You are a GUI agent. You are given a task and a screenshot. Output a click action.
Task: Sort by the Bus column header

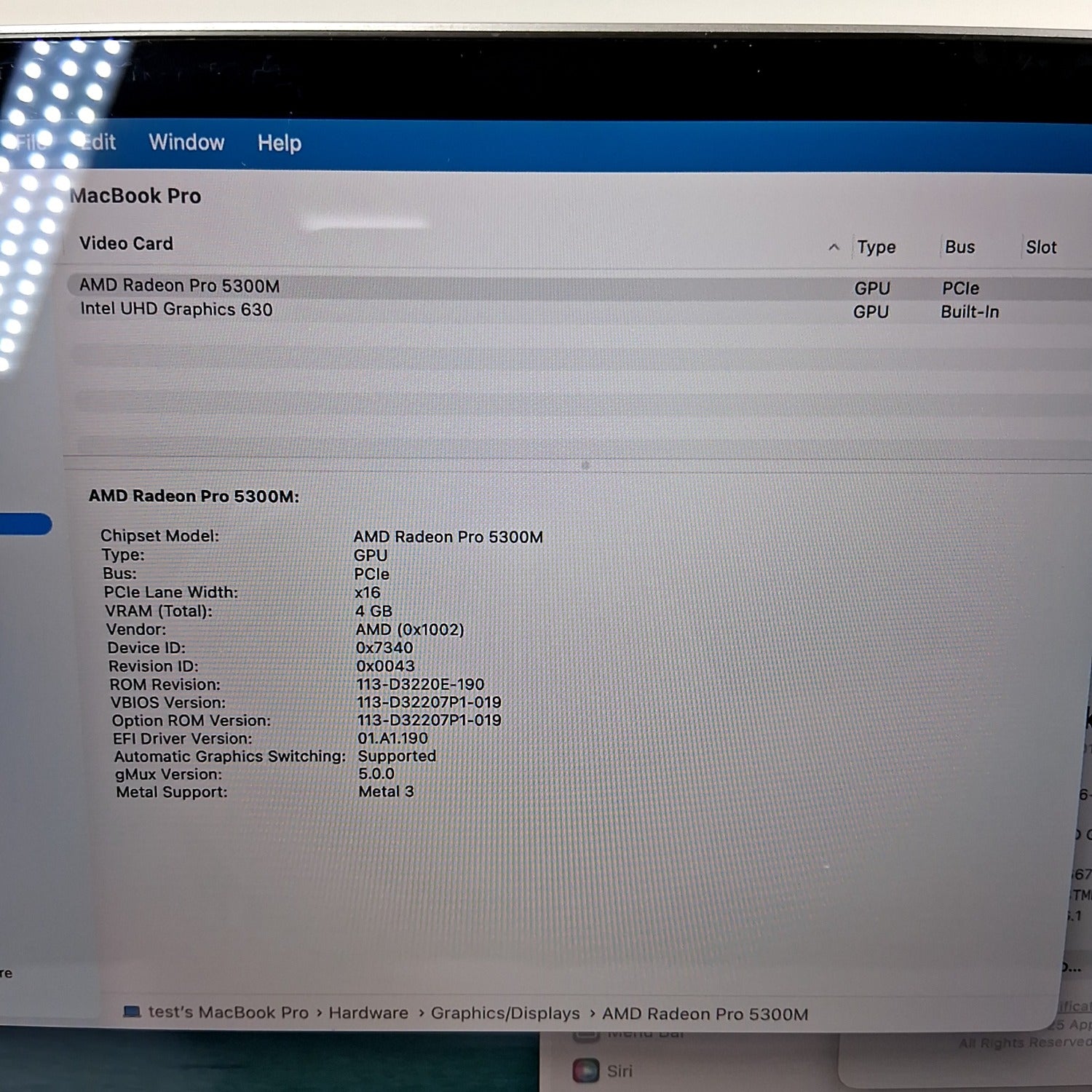tap(960, 248)
